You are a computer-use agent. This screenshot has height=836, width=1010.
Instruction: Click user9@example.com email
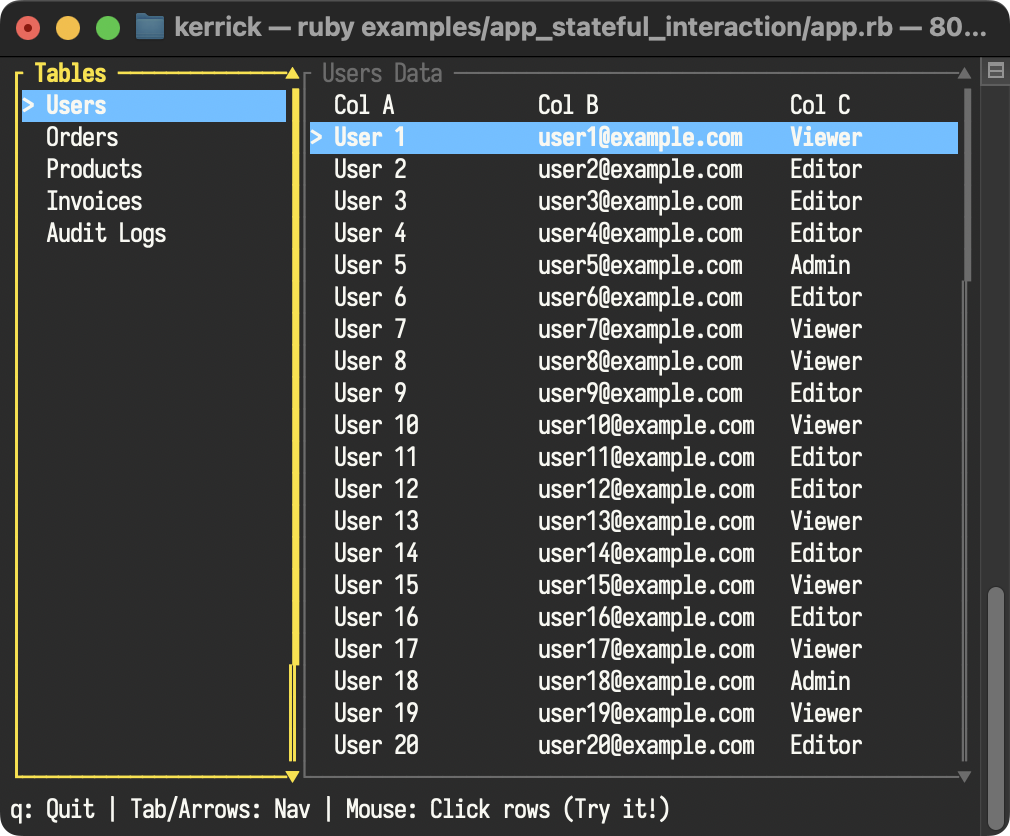640,394
